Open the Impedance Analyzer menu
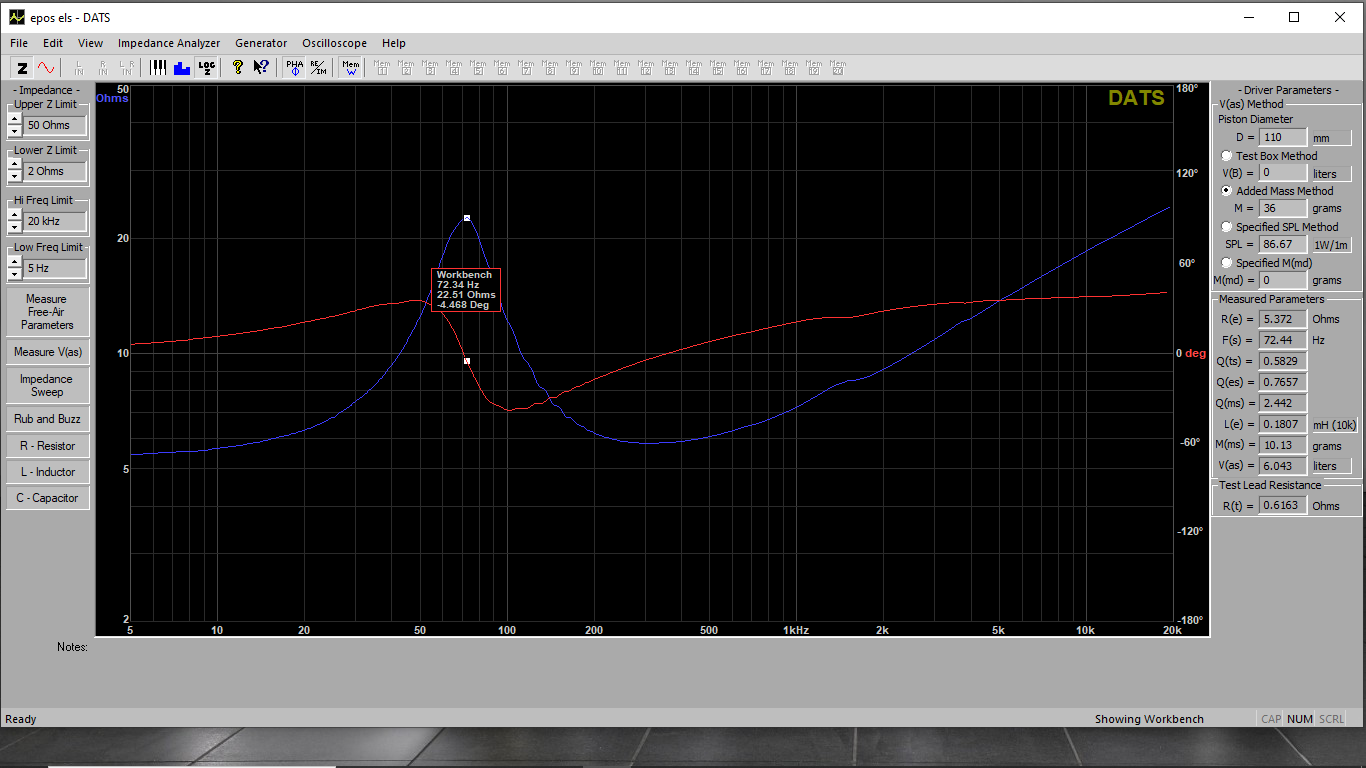Screen dimensions: 1366x768 click(x=169, y=43)
